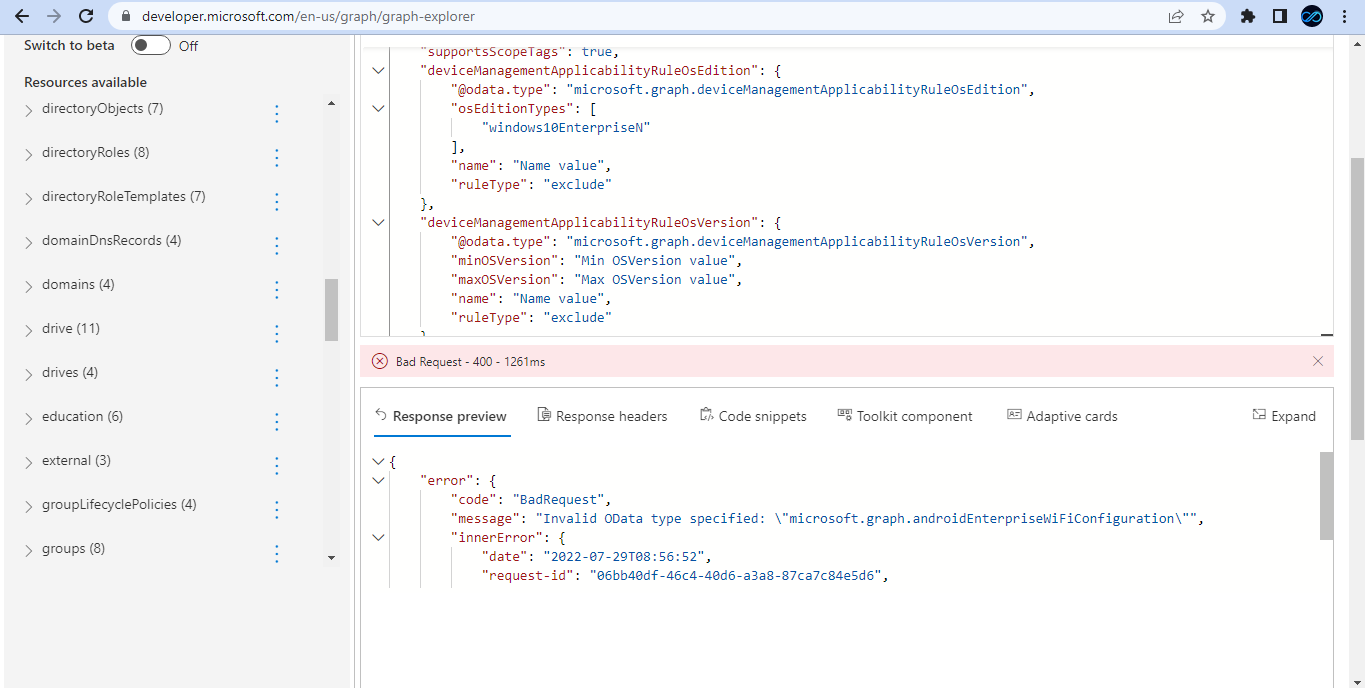
Task: Click the browser address bar URL
Action: (x=308, y=16)
